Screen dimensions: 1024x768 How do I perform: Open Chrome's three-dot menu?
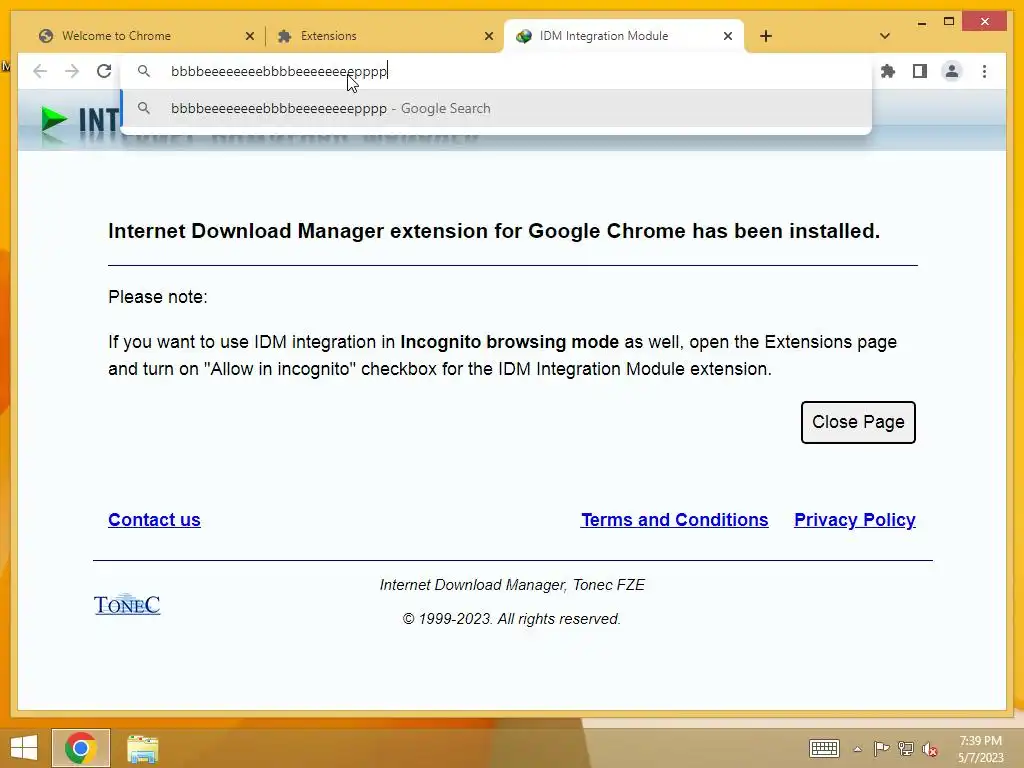[x=984, y=71]
